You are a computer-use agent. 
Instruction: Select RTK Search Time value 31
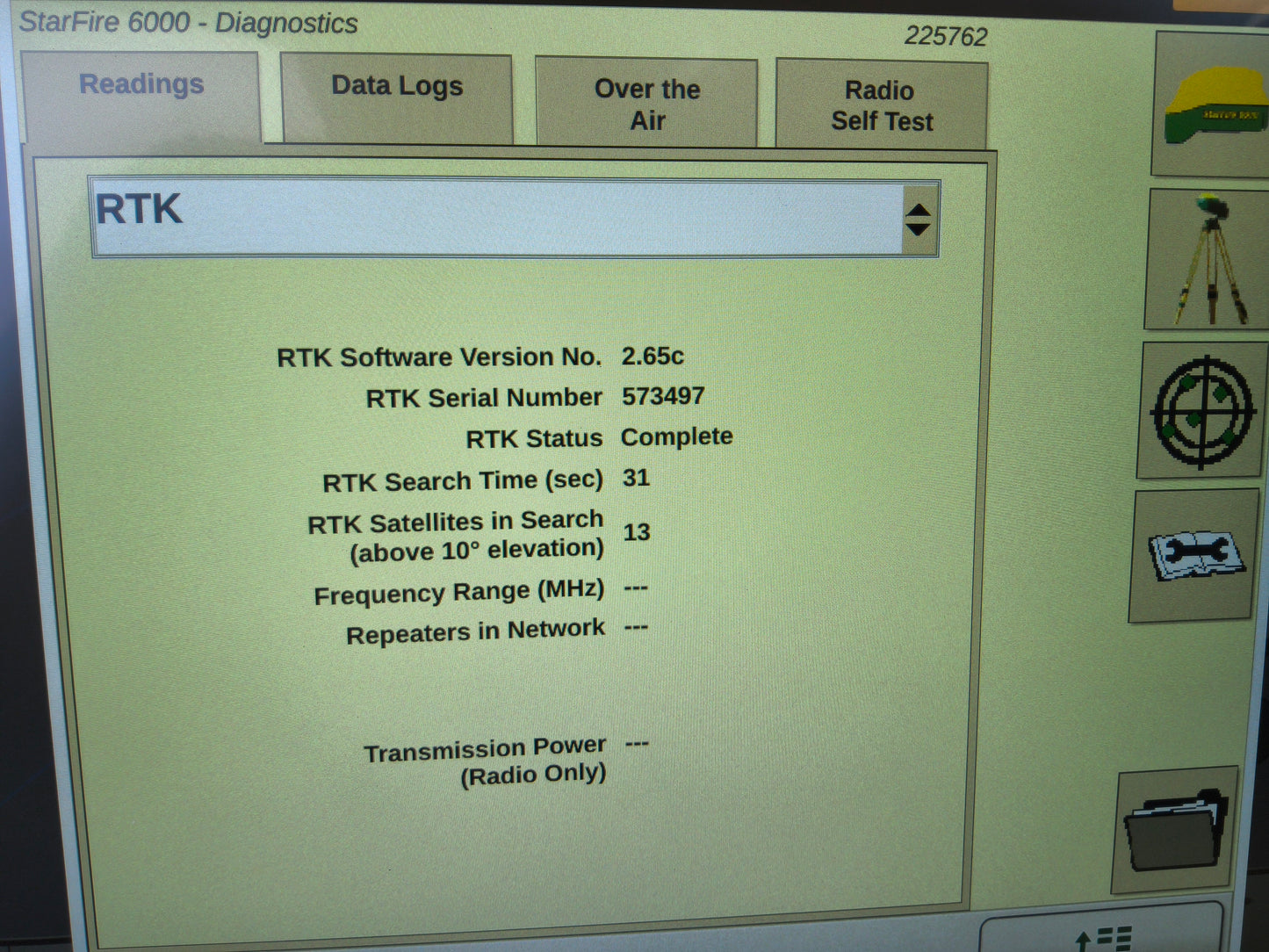636,478
